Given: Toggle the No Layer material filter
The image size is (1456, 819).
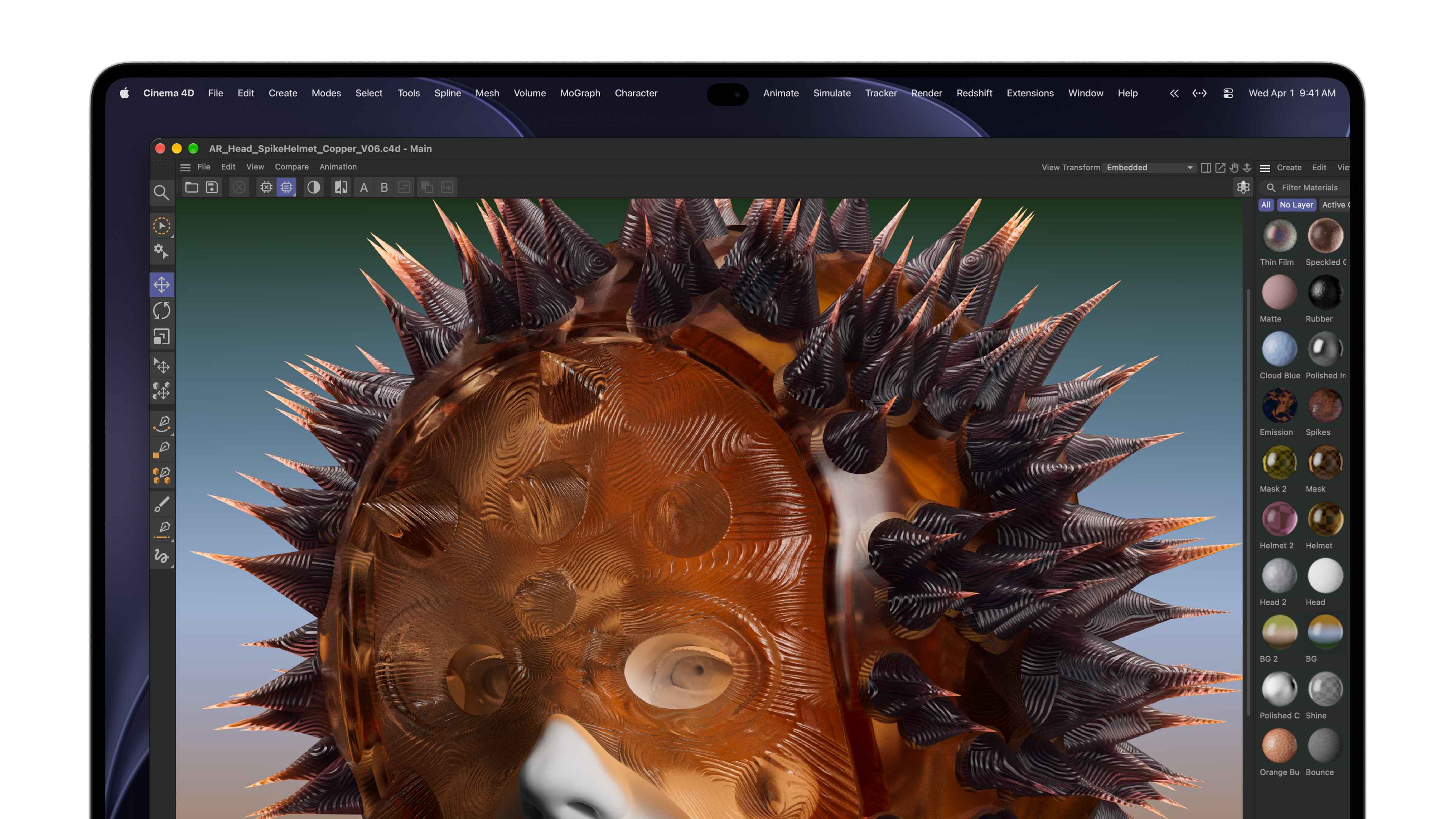Looking at the screenshot, I should coord(1296,205).
